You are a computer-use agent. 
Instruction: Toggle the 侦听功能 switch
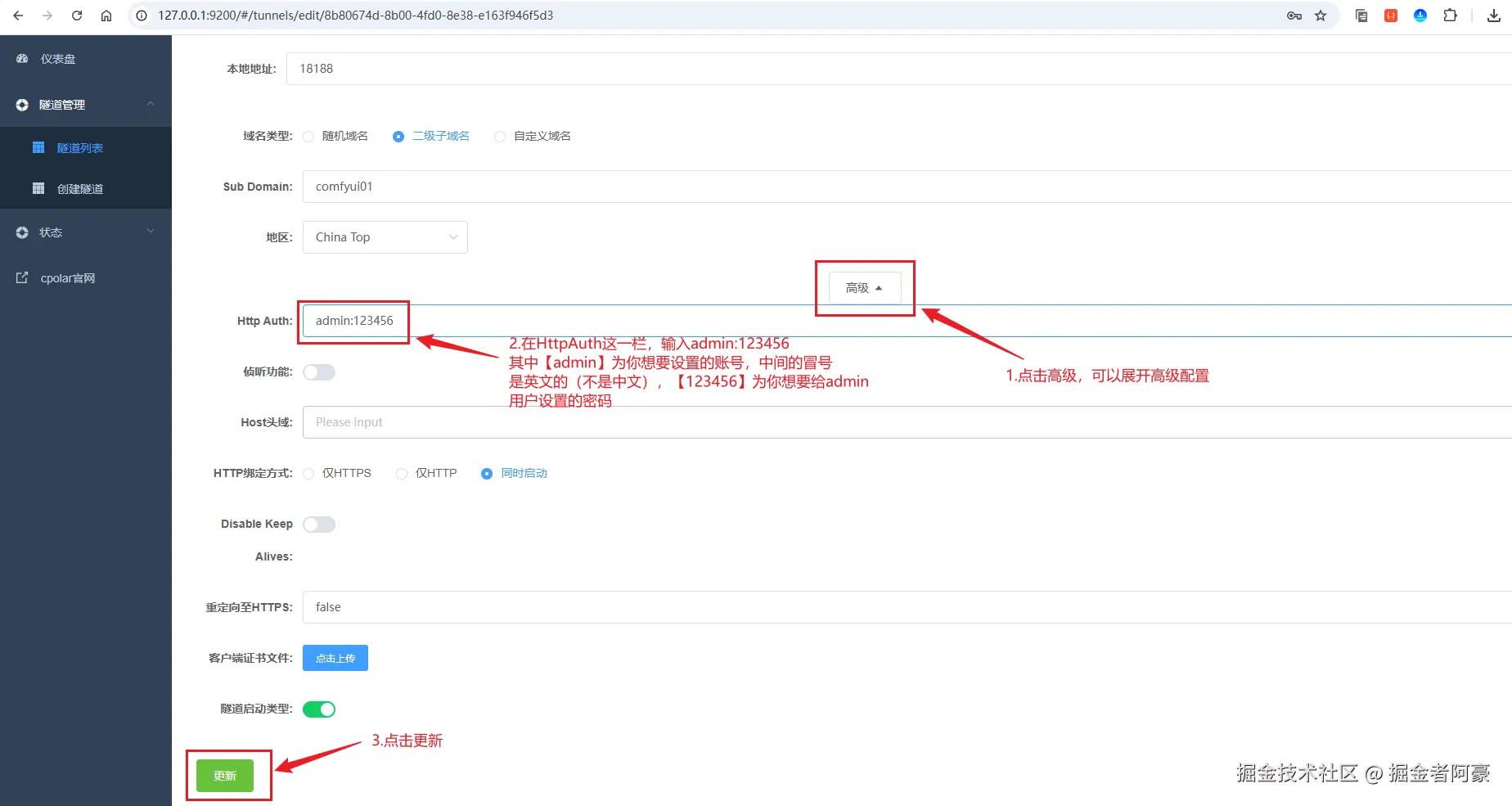tap(319, 372)
